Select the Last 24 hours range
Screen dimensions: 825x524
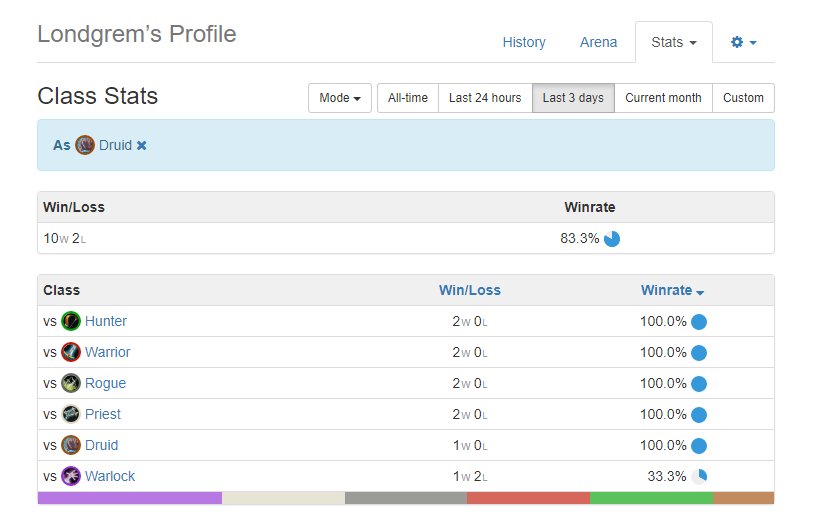tap(485, 98)
